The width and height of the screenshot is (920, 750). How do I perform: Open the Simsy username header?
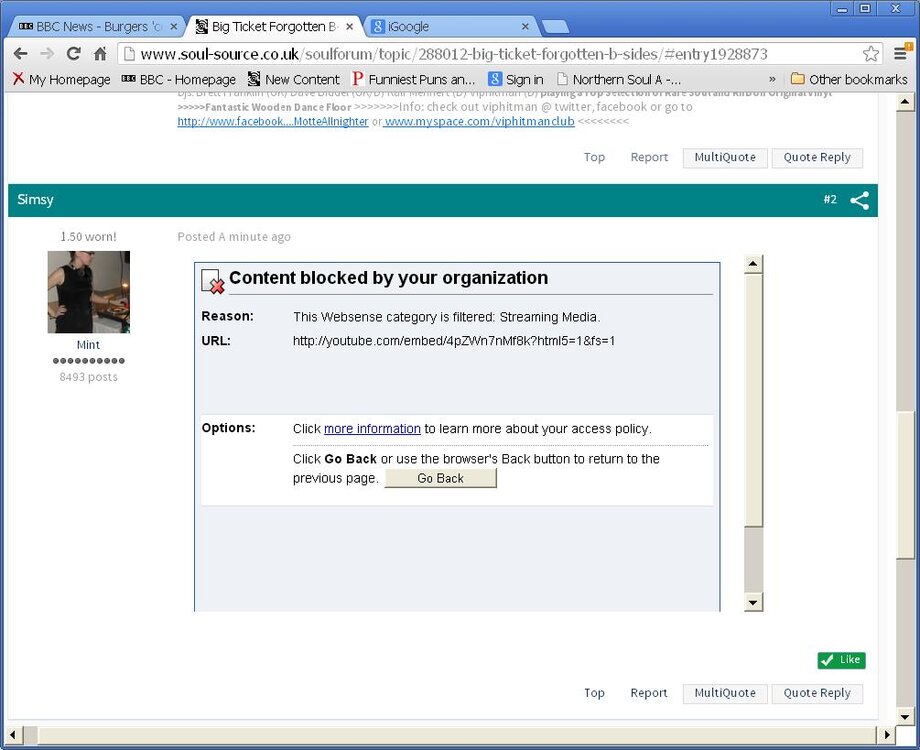pyautogui.click(x=35, y=200)
